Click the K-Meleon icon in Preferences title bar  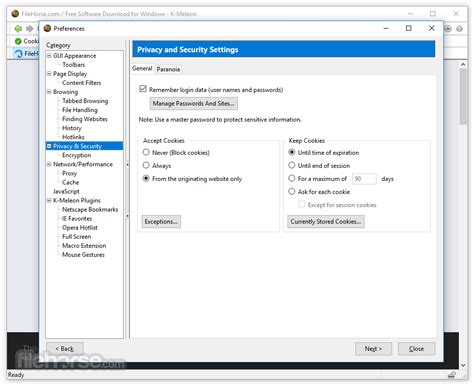[47, 28]
